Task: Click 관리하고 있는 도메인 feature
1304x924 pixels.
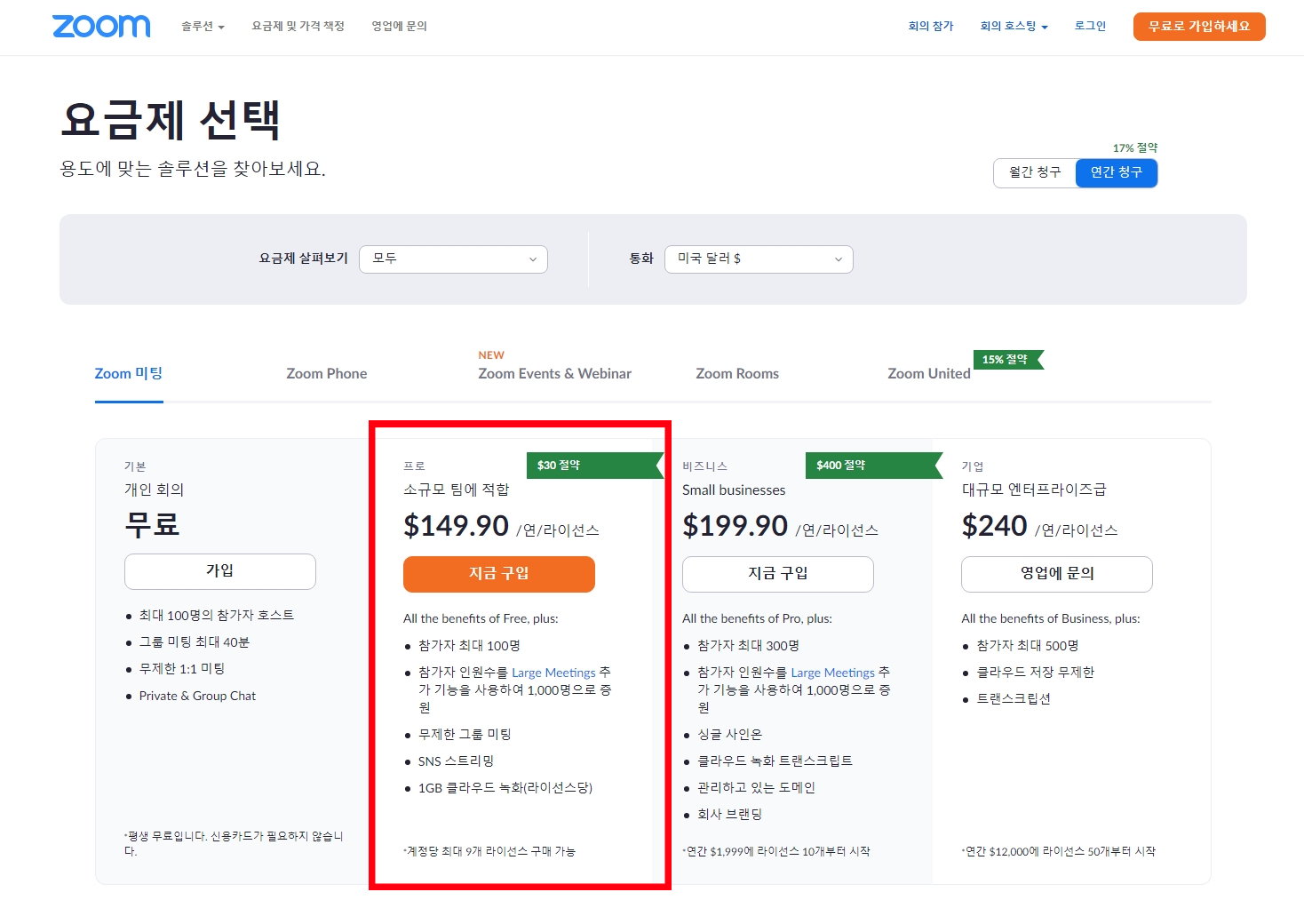Action: point(757,788)
